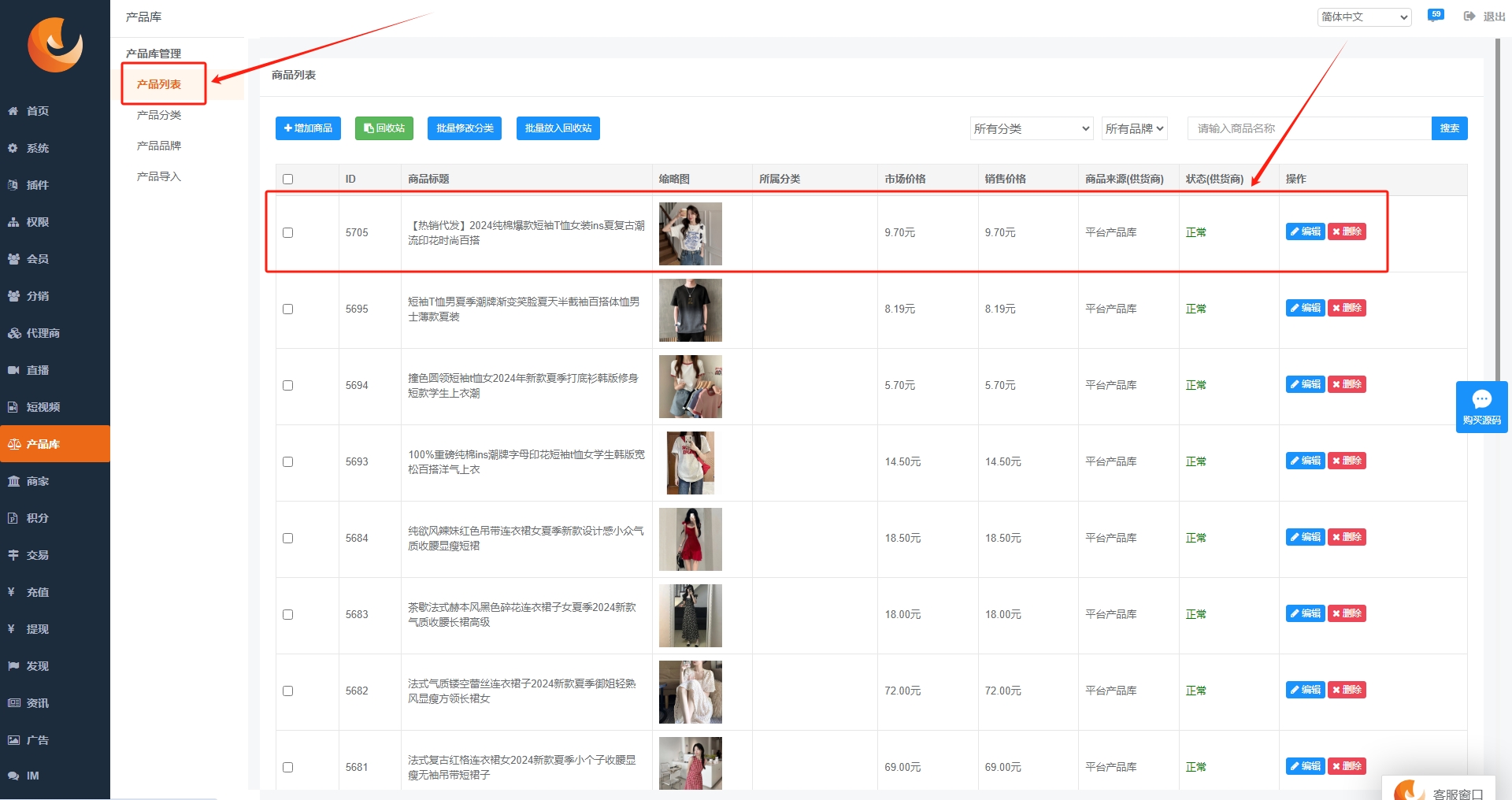Check the box for product ID 5681

[x=287, y=767]
